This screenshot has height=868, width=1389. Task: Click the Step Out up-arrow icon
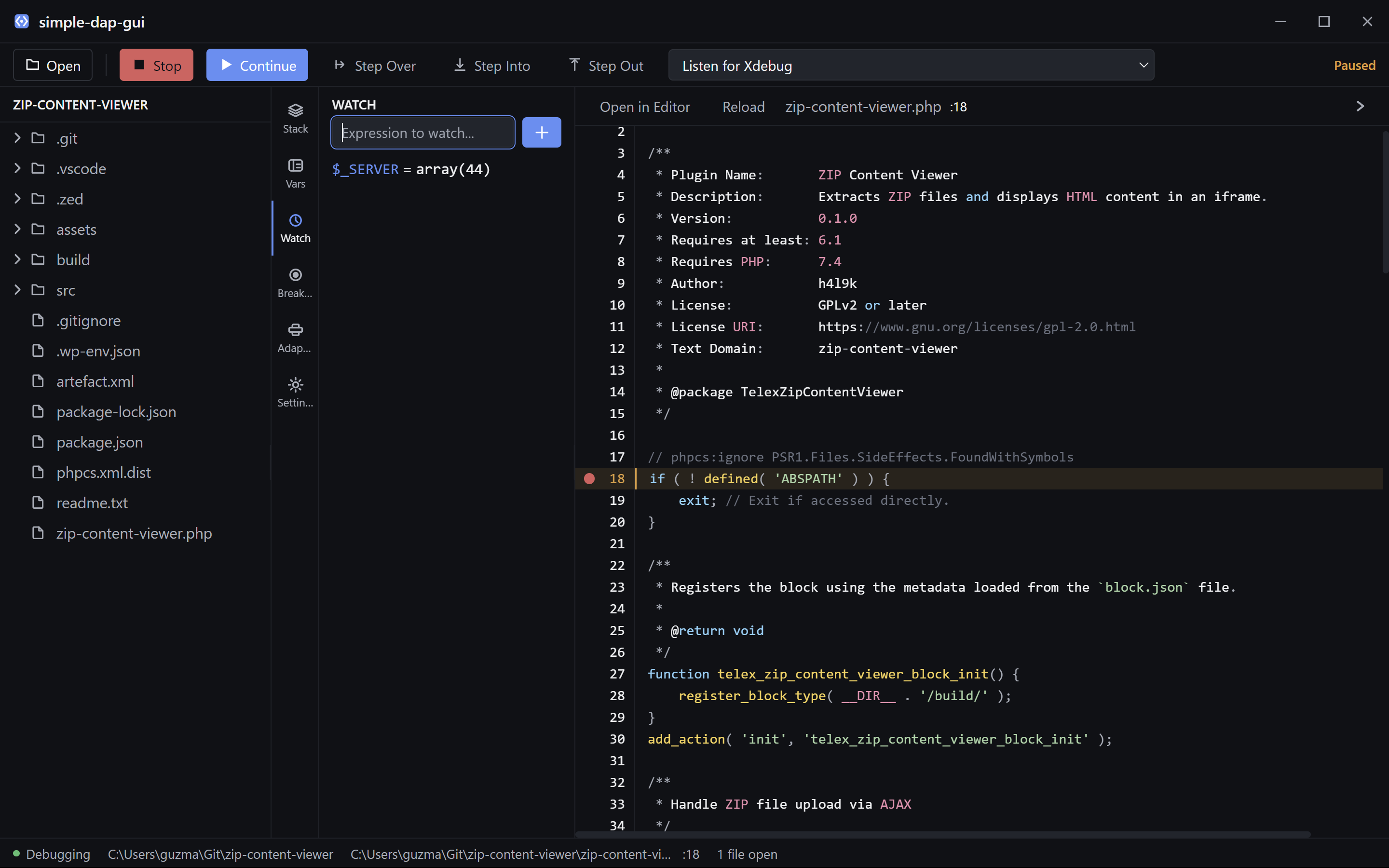(x=574, y=64)
